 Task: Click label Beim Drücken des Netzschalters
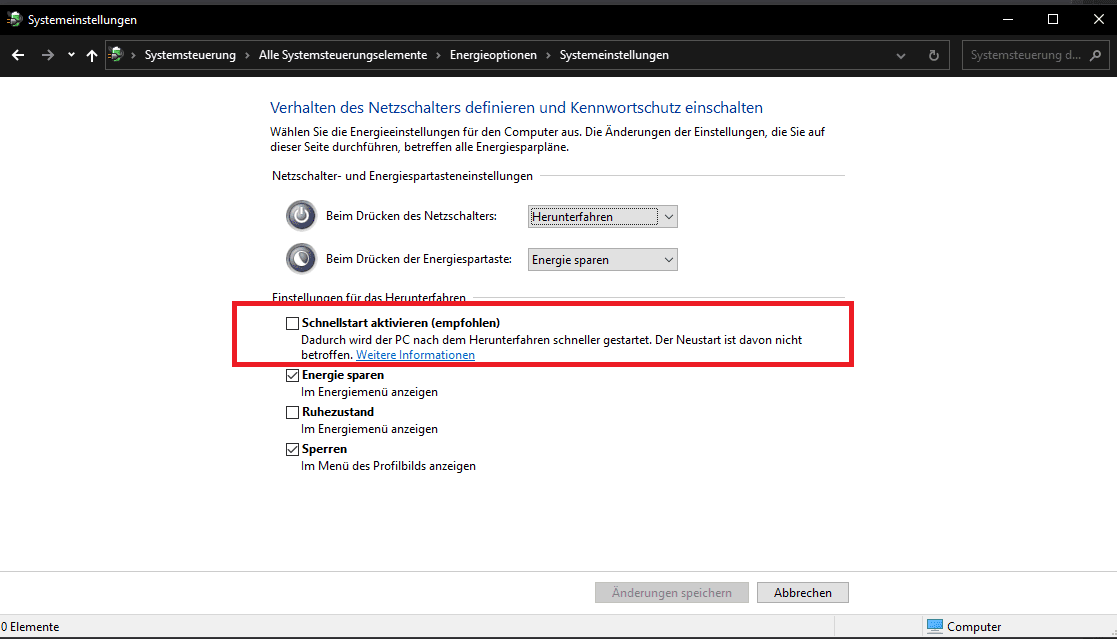[x=412, y=216]
